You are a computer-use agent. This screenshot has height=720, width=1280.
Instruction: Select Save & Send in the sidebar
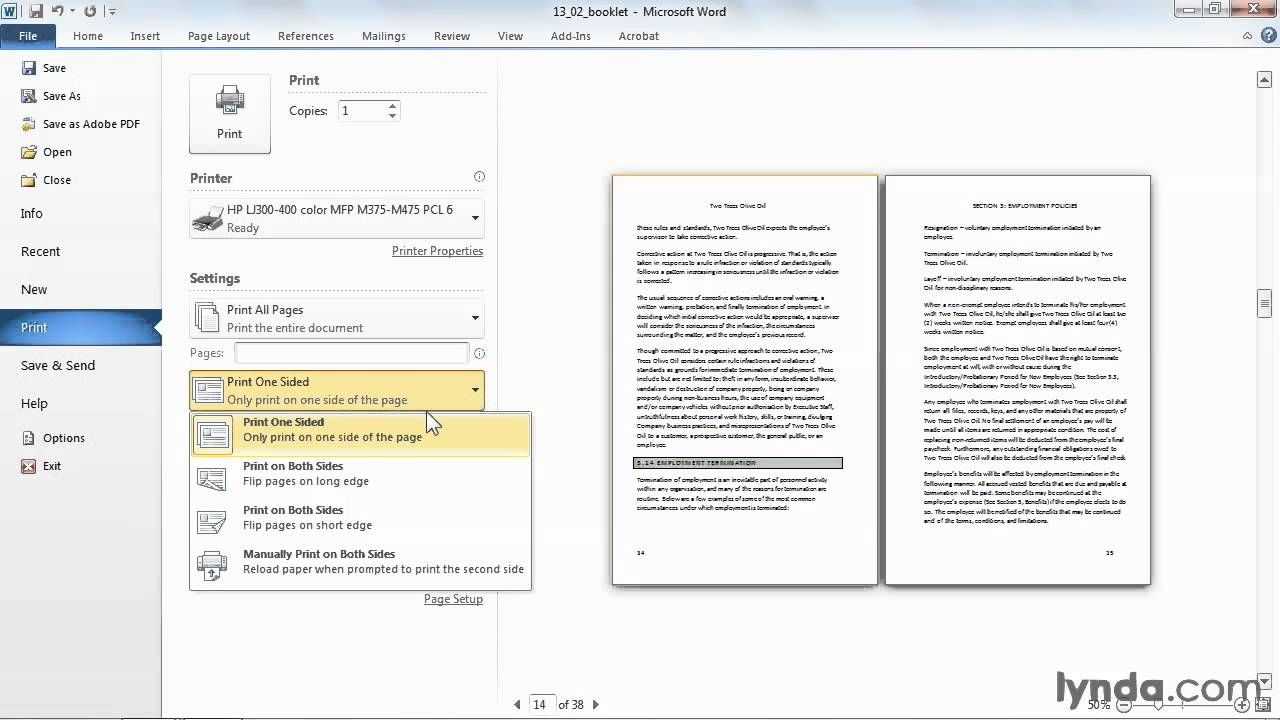[x=58, y=365]
